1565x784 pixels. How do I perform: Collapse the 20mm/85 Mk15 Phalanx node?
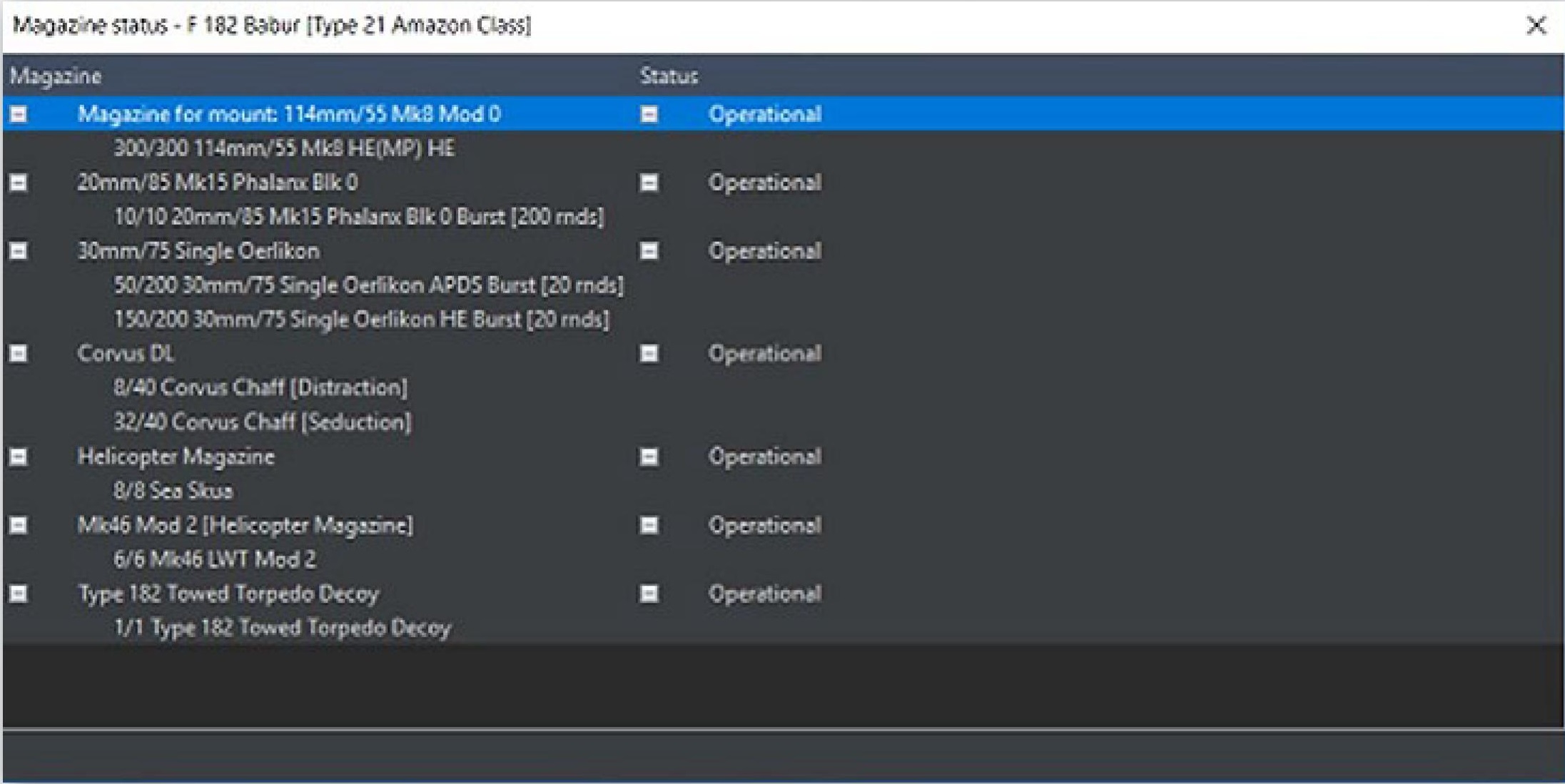click(x=19, y=183)
